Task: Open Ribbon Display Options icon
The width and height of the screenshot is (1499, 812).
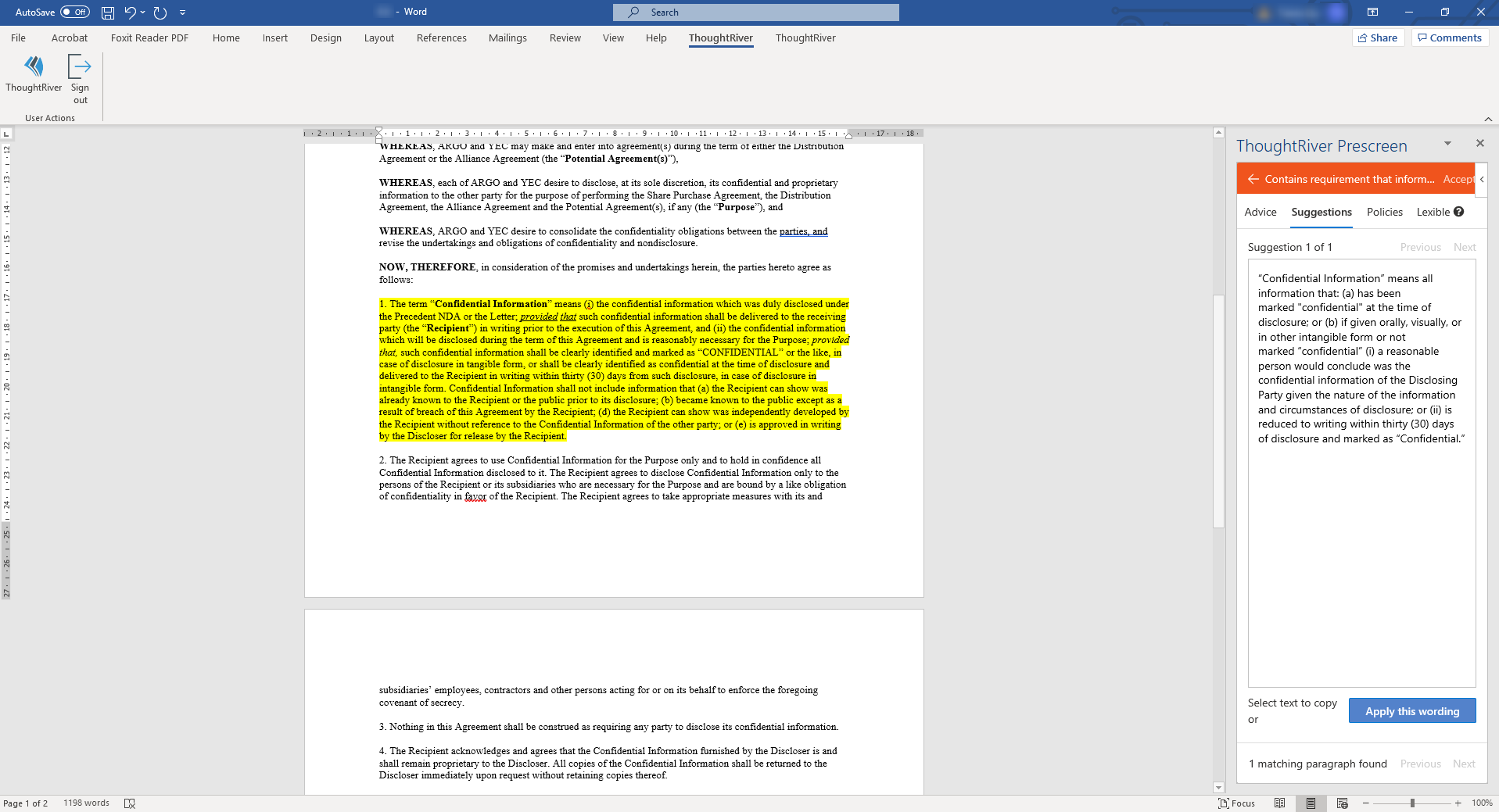Action: (1372, 12)
